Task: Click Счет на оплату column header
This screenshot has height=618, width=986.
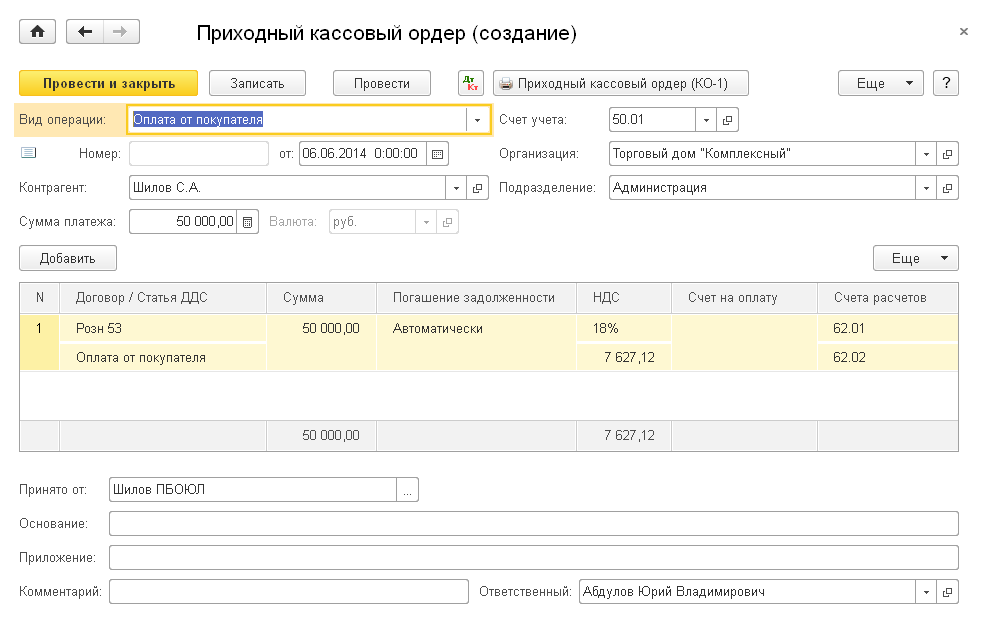Action: (745, 298)
